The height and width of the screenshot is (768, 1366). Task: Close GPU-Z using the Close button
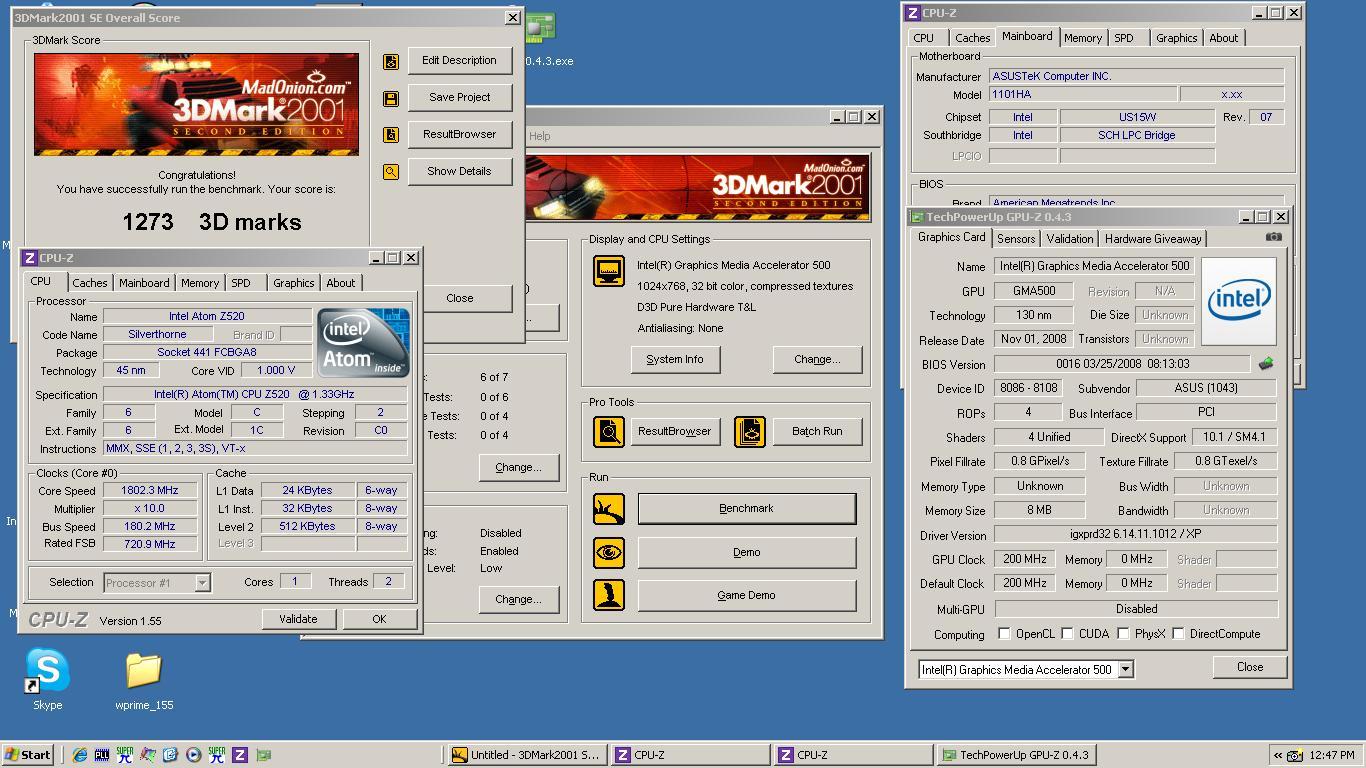[x=1249, y=667]
